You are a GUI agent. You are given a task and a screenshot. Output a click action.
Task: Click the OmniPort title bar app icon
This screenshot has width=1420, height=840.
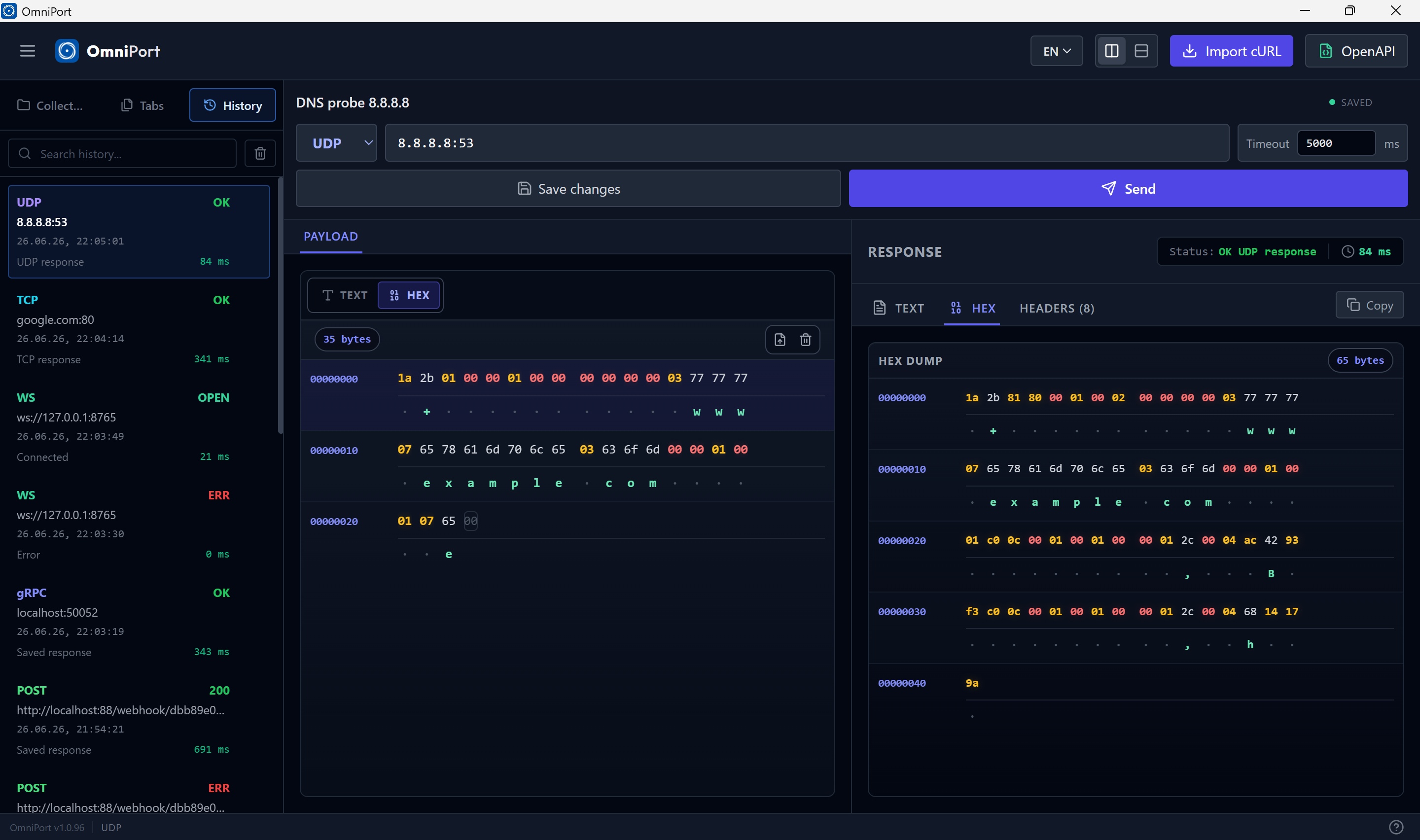click(x=9, y=11)
